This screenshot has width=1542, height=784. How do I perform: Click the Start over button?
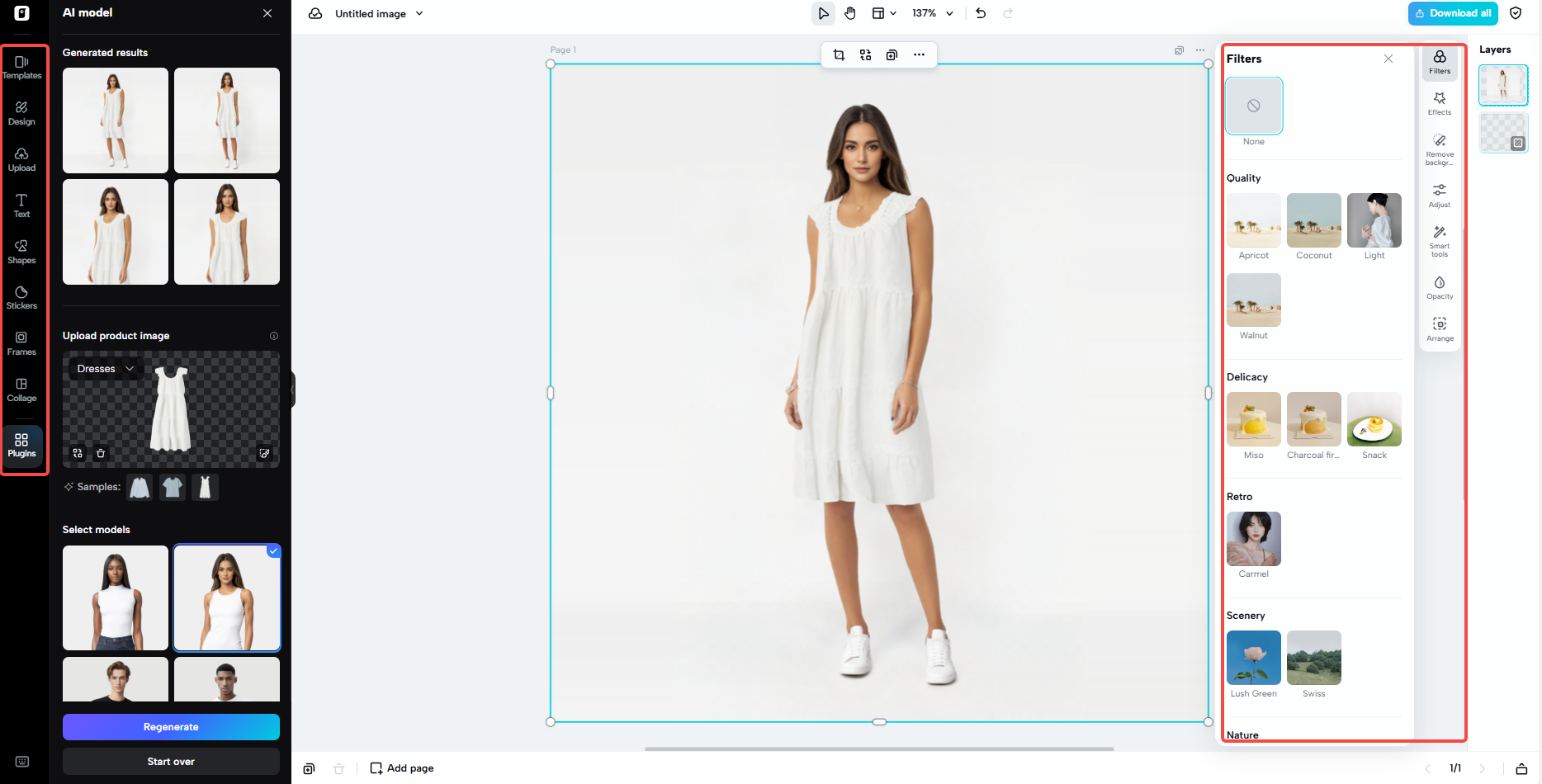171,762
